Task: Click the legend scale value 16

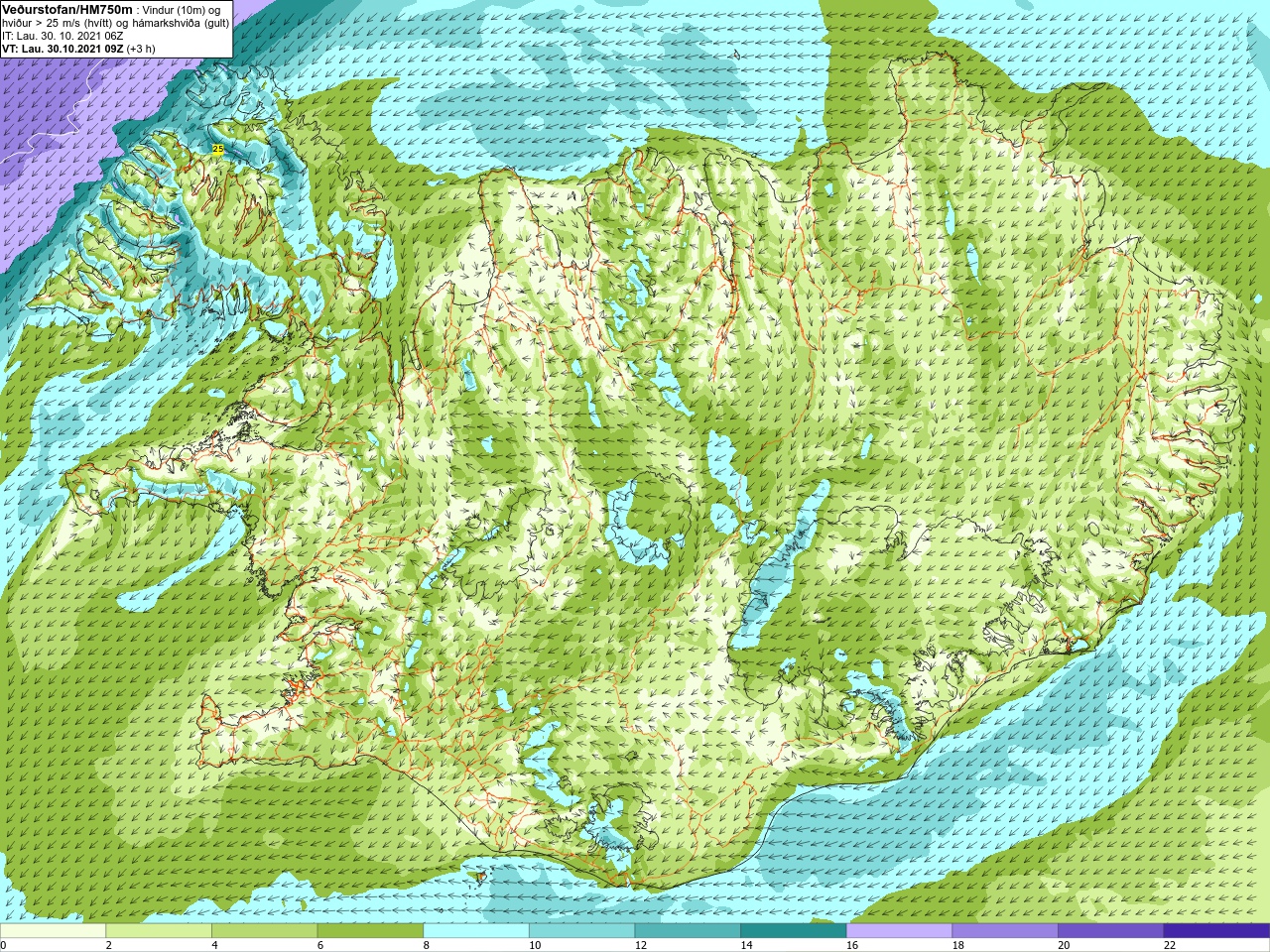Action: (852, 945)
